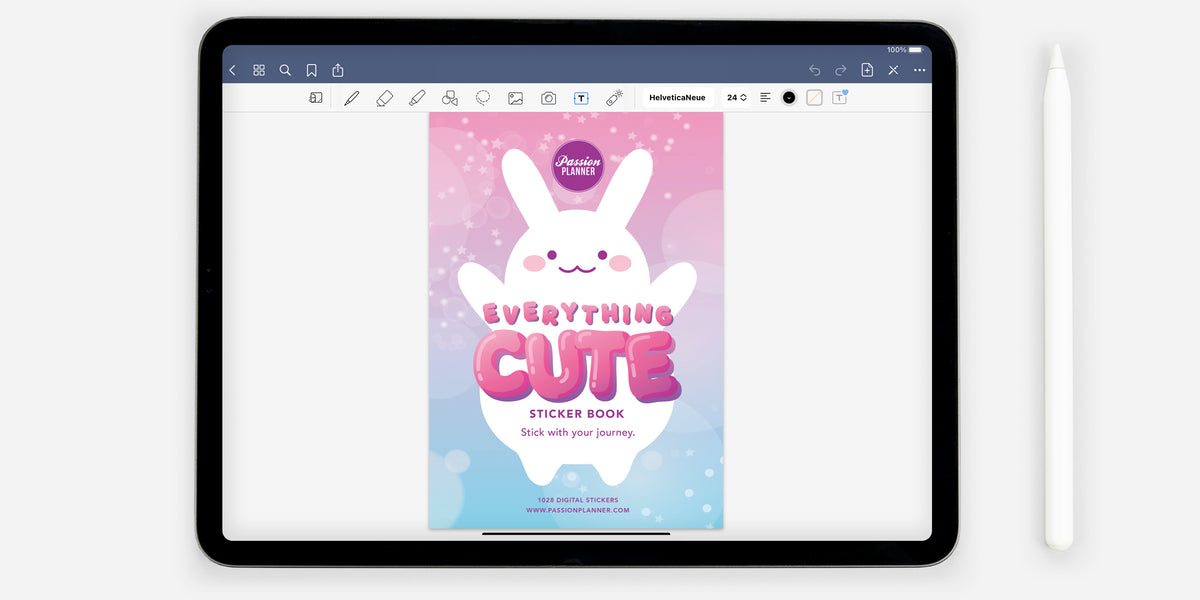
Task: Open the share and export menu
Action: click(337, 70)
